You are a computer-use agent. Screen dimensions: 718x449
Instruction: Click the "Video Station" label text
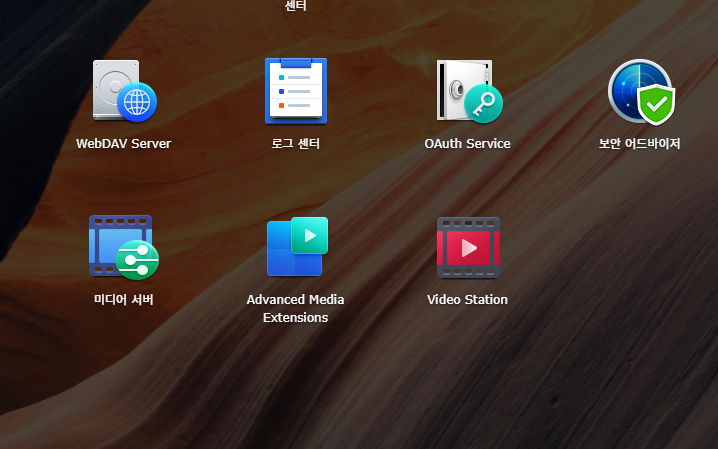click(467, 299)
